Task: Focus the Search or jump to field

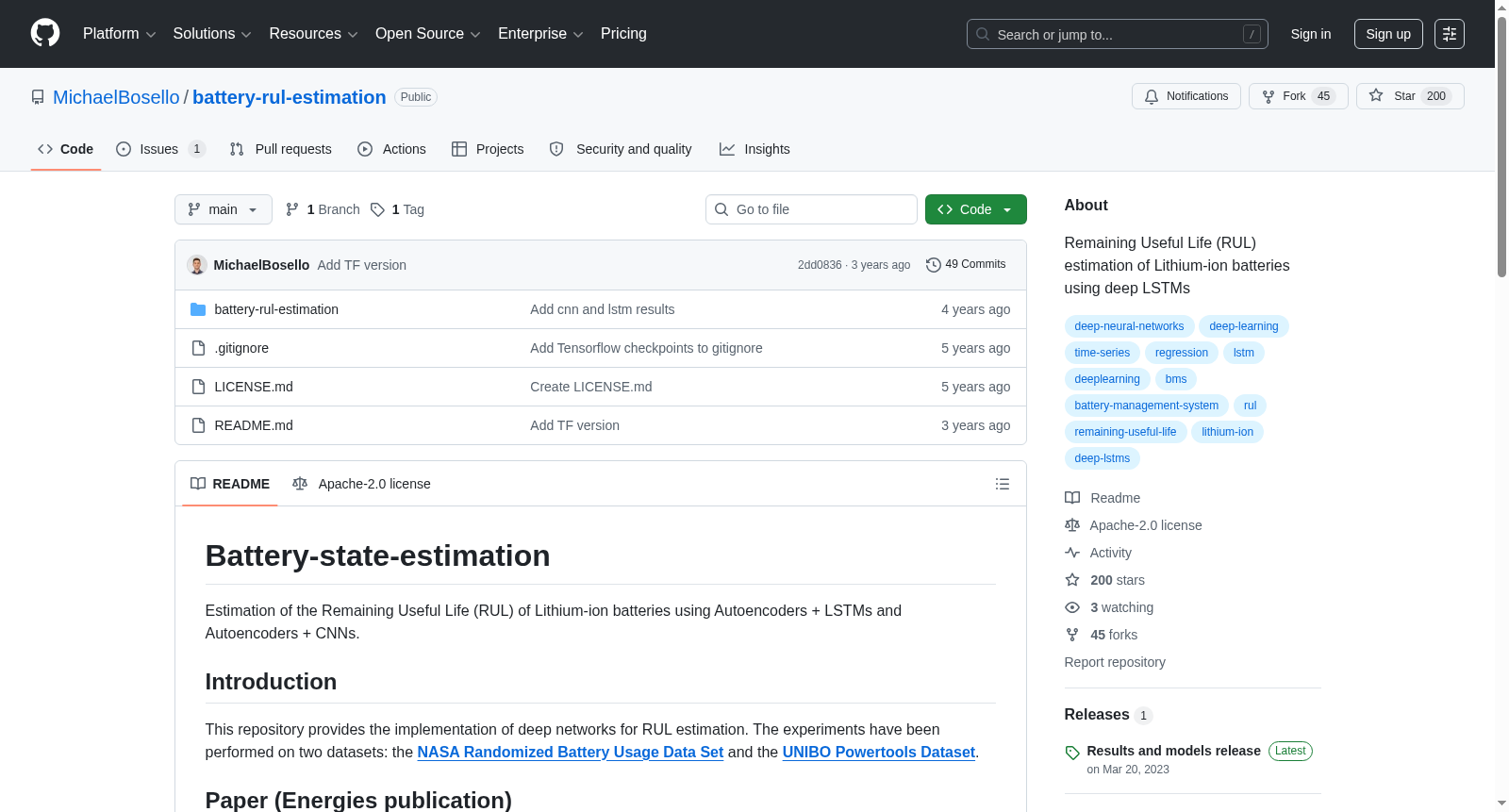Action: 1118,34
